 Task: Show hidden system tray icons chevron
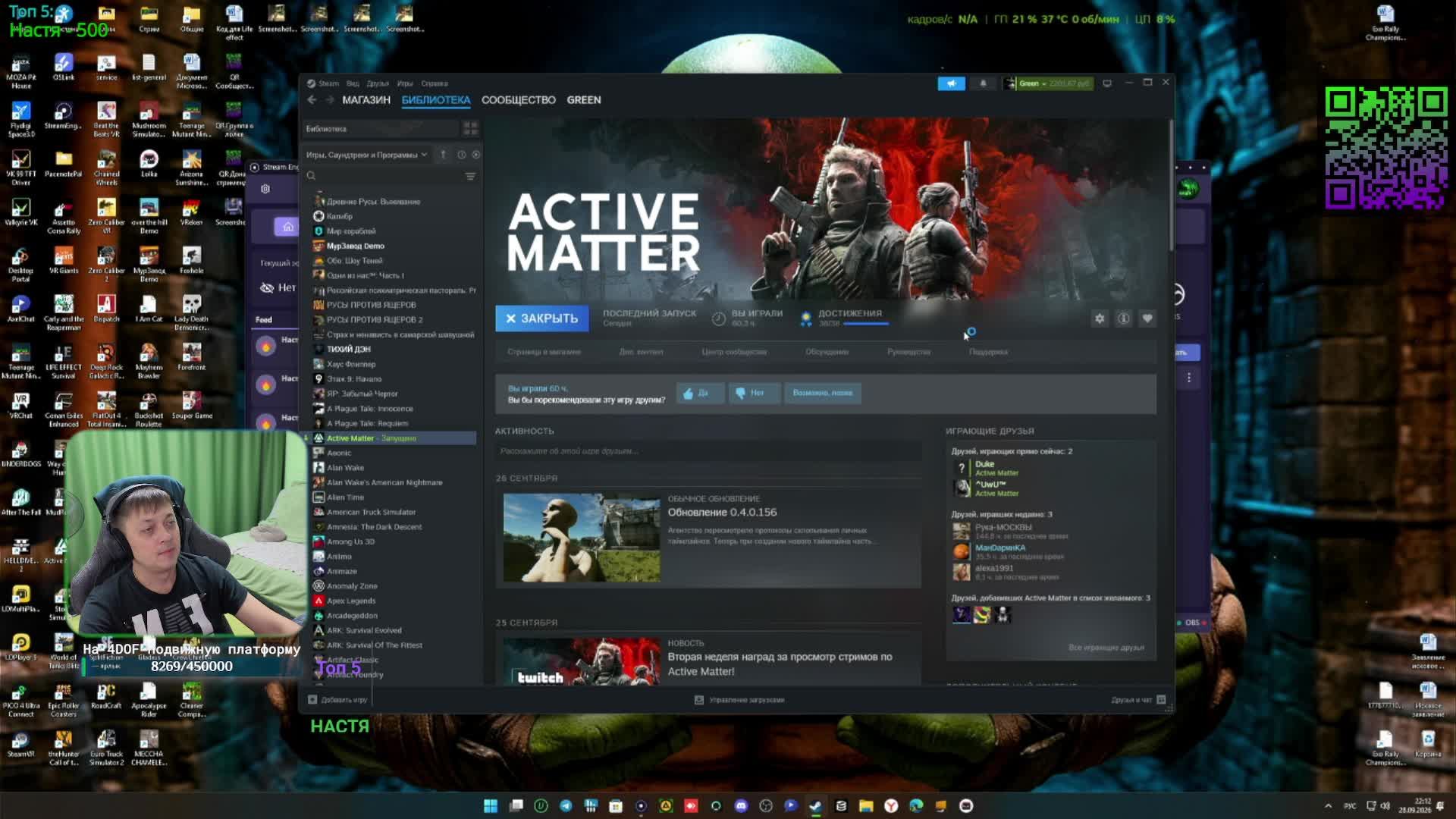tap(1328, 806)
